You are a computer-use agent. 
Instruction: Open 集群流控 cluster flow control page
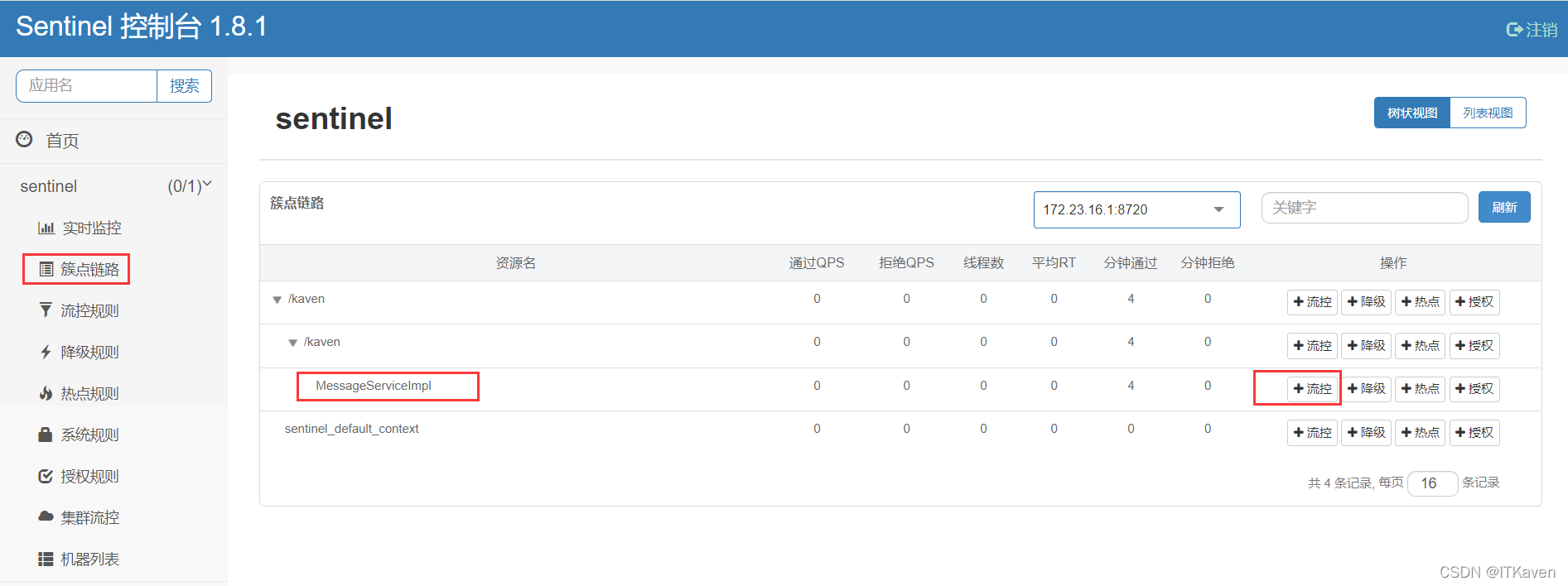coord(89,517)
